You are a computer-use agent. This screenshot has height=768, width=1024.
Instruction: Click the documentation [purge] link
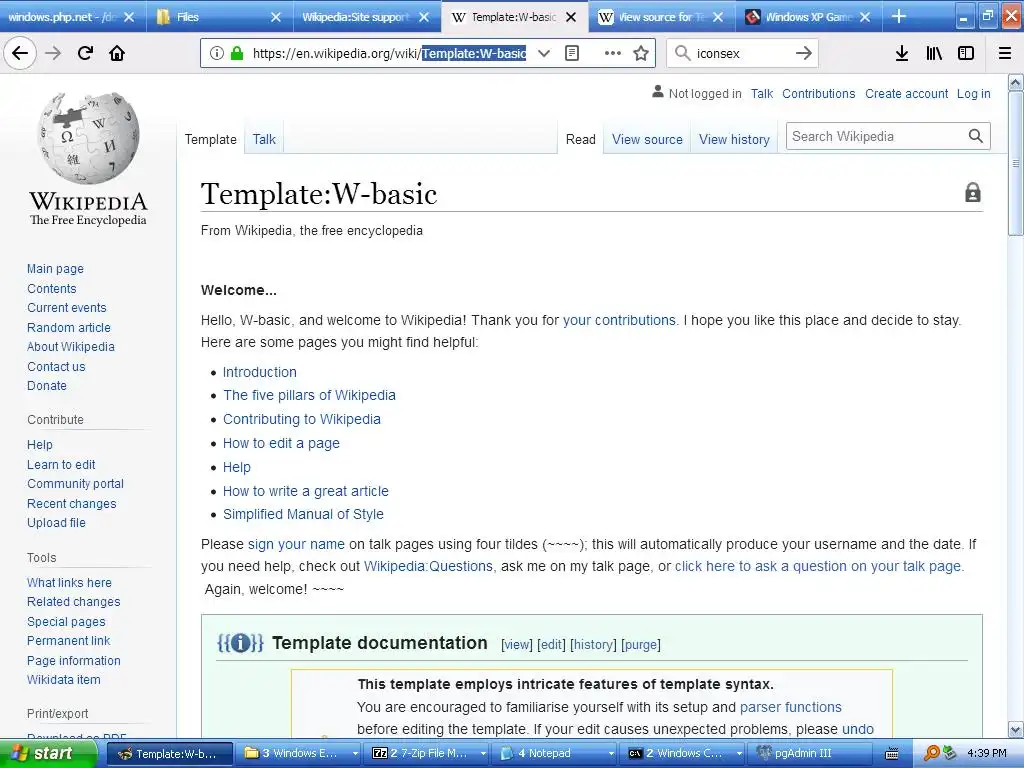click(x=641, y=645)
